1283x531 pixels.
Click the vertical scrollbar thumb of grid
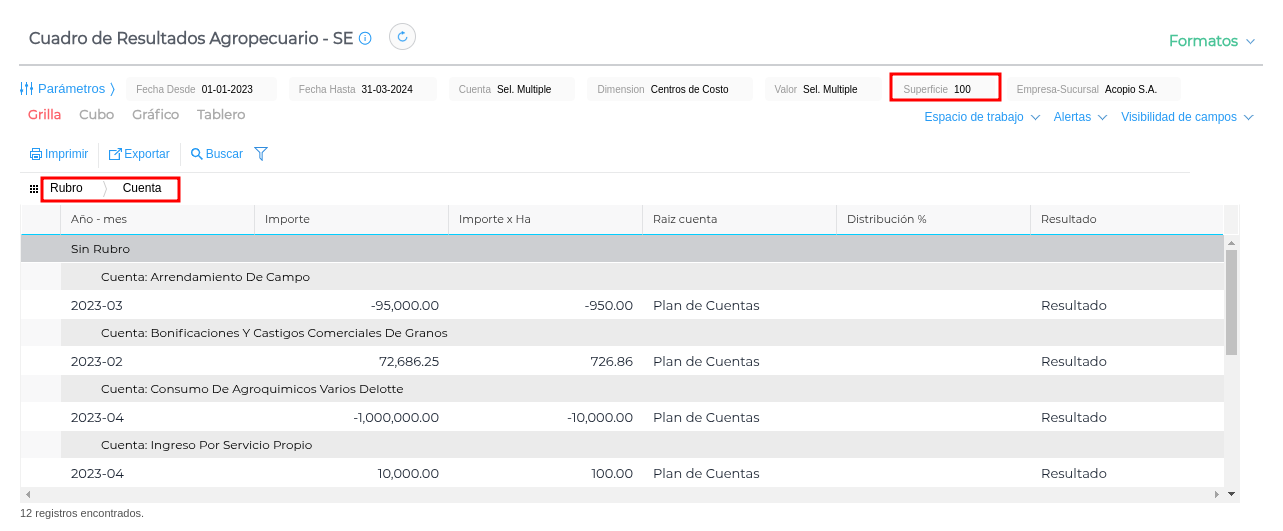pos(1231,302)
